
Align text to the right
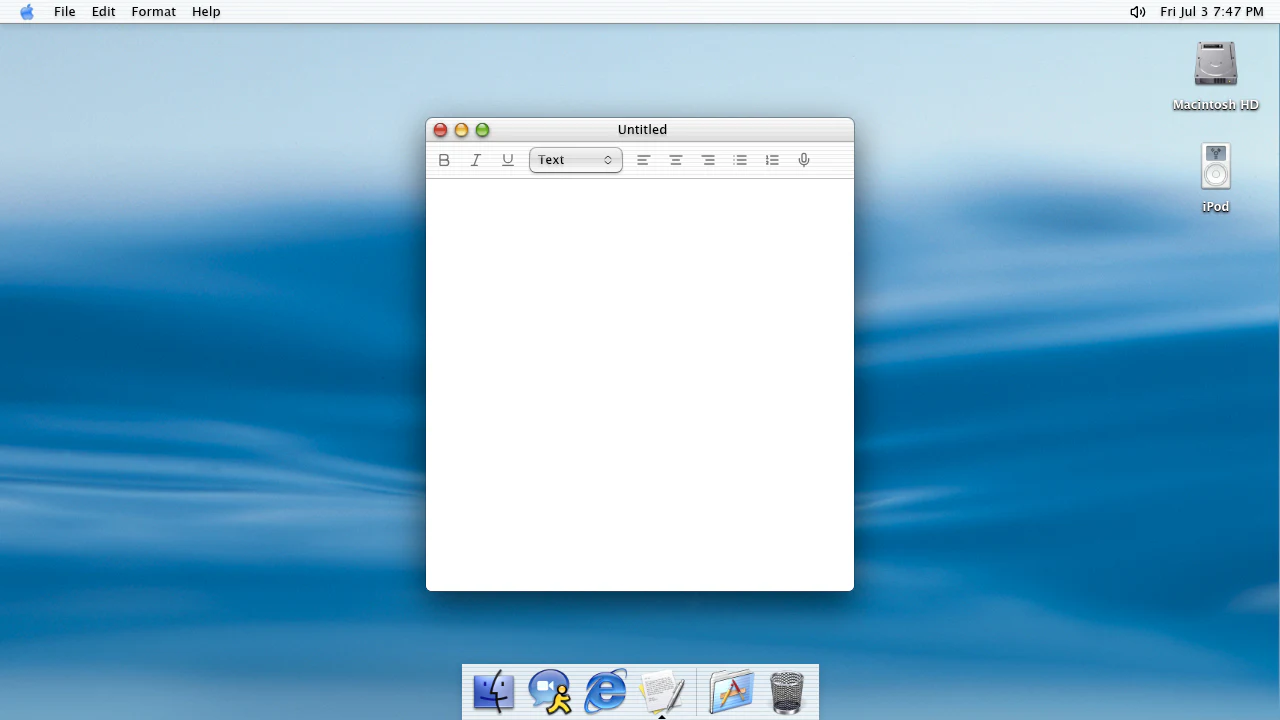pos(708,160)
